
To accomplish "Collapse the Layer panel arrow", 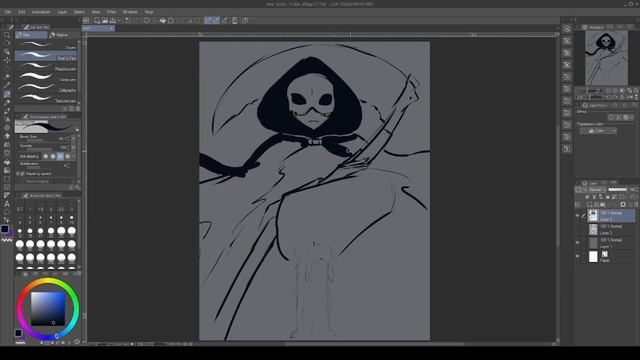I will tap(578, 183).
